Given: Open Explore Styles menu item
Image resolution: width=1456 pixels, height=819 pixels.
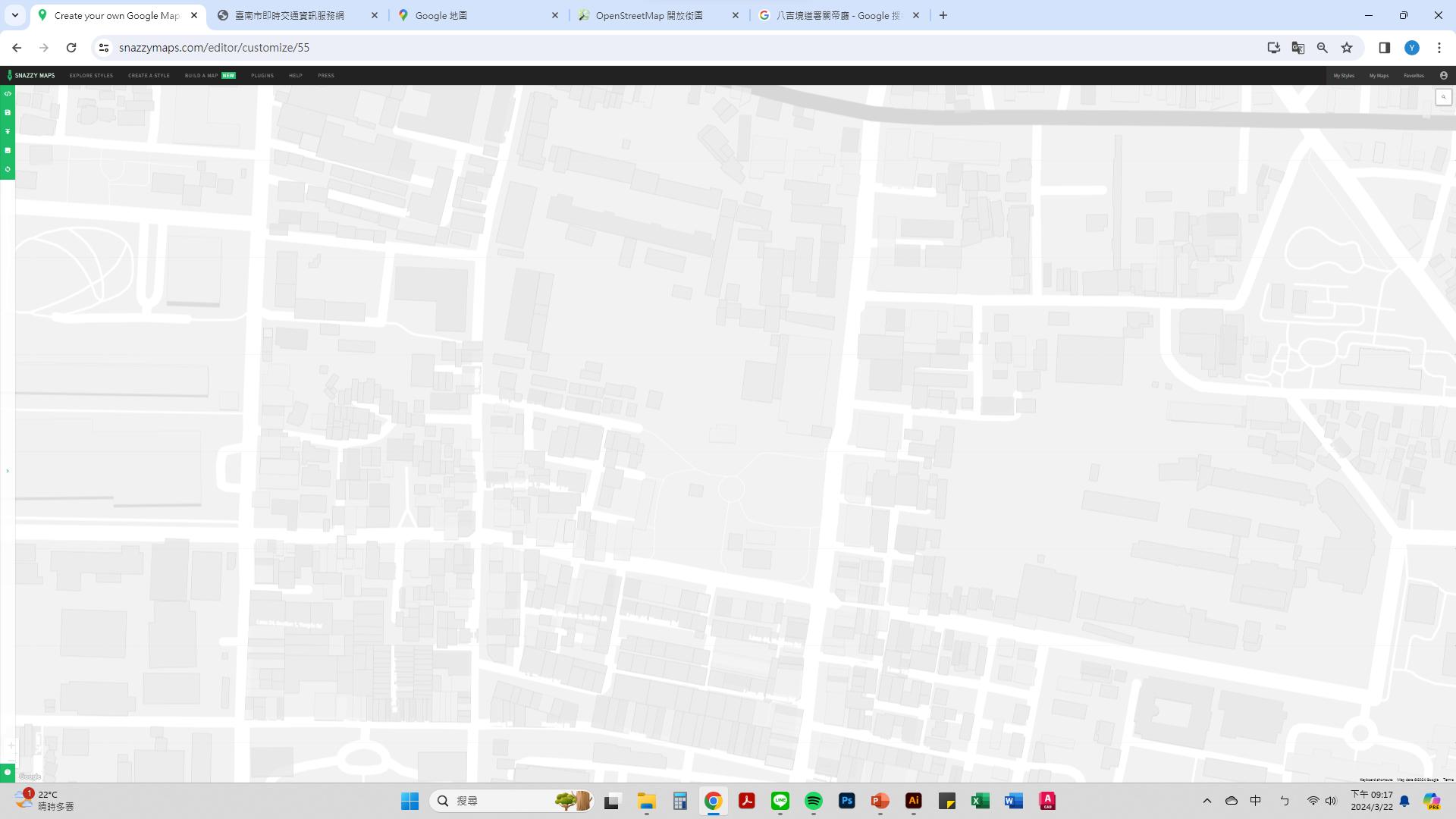Looking at the screenshot, I should pyautogui.click(x=91, y=76).
